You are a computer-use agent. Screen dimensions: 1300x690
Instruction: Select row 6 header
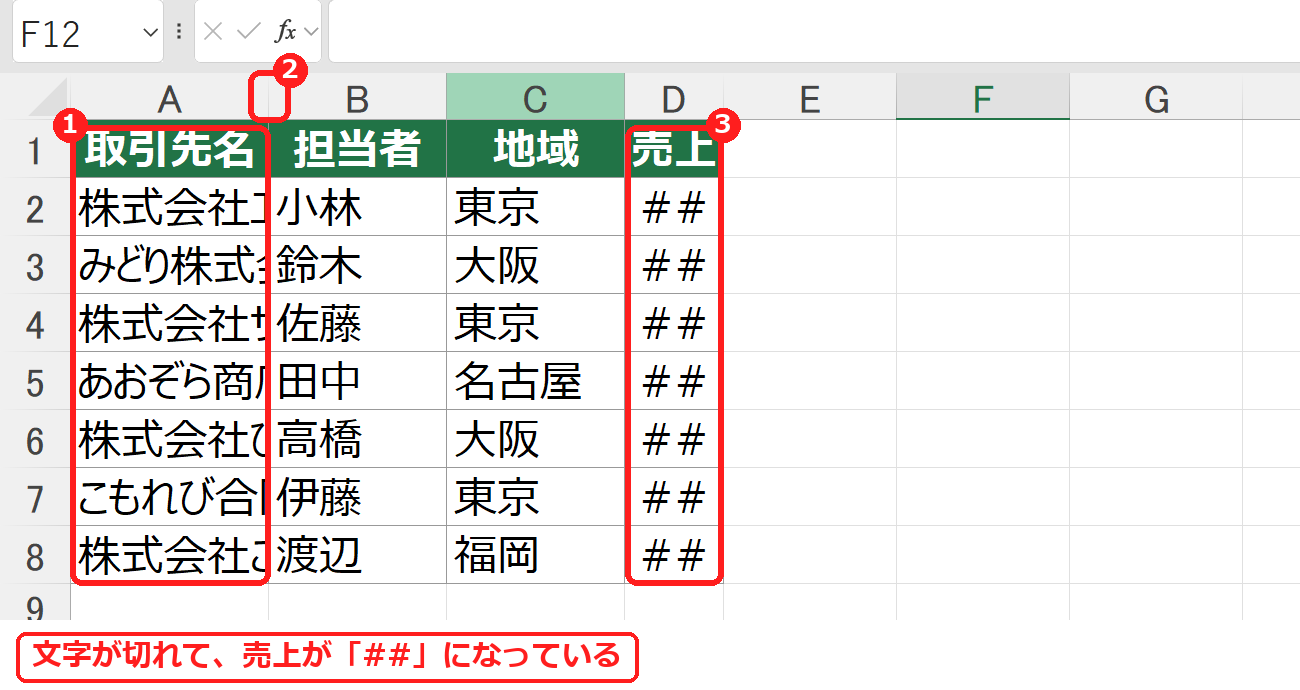click(35, 439)
